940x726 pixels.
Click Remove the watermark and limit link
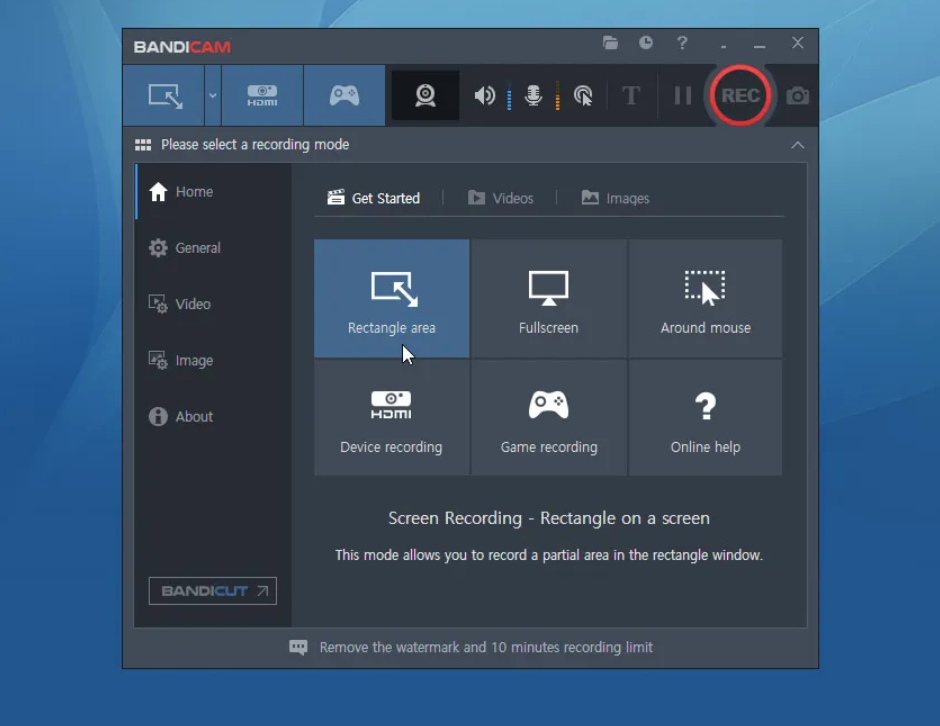(x=486, y=647)
